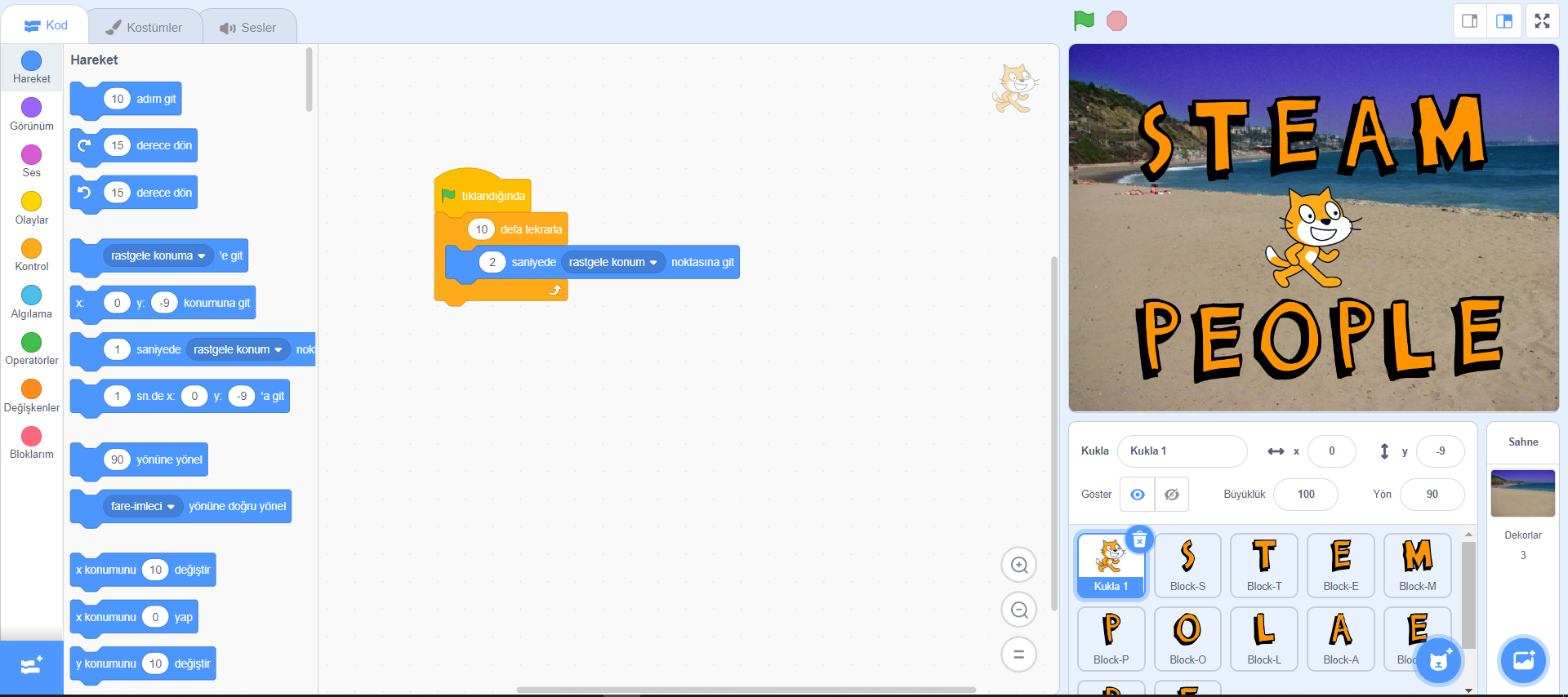
Task: Switch to large stage layout
Action: tap(1504, 21)
